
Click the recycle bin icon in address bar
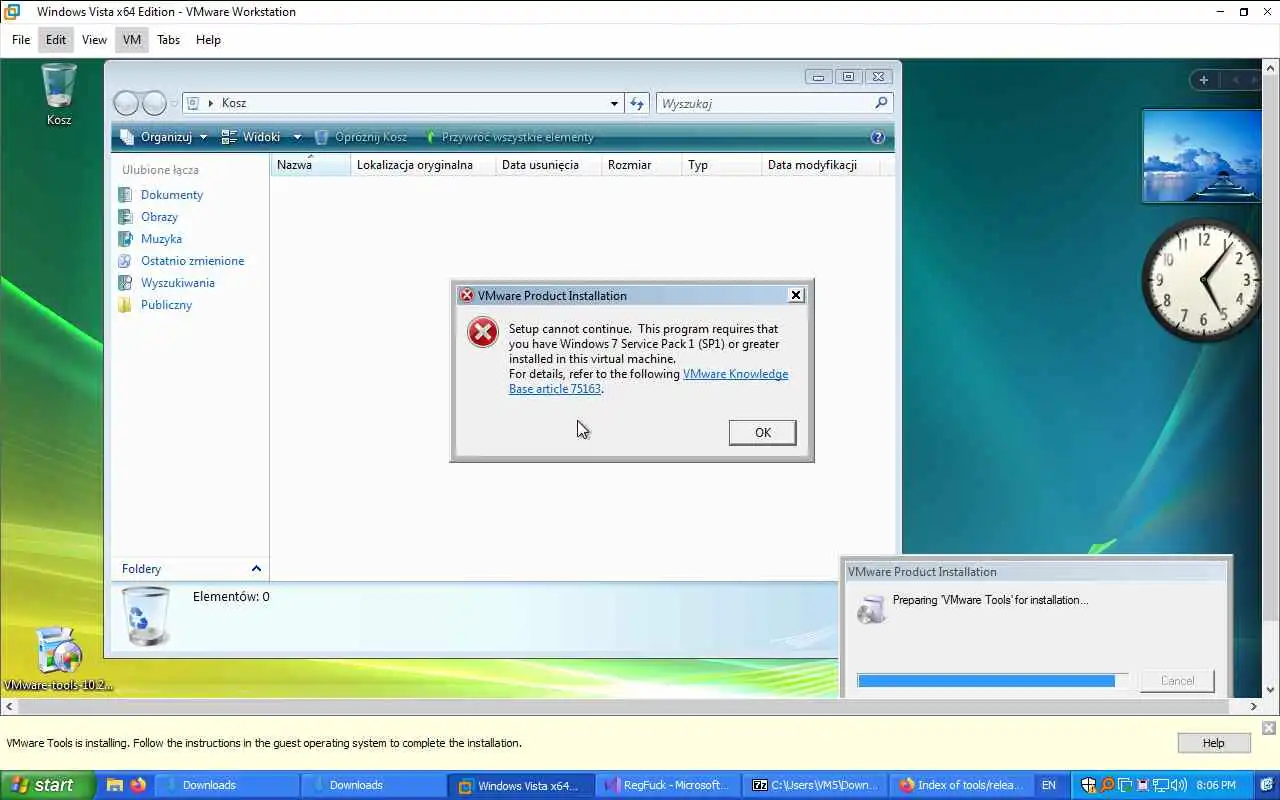pyautogui.click(x=193, y=103)
